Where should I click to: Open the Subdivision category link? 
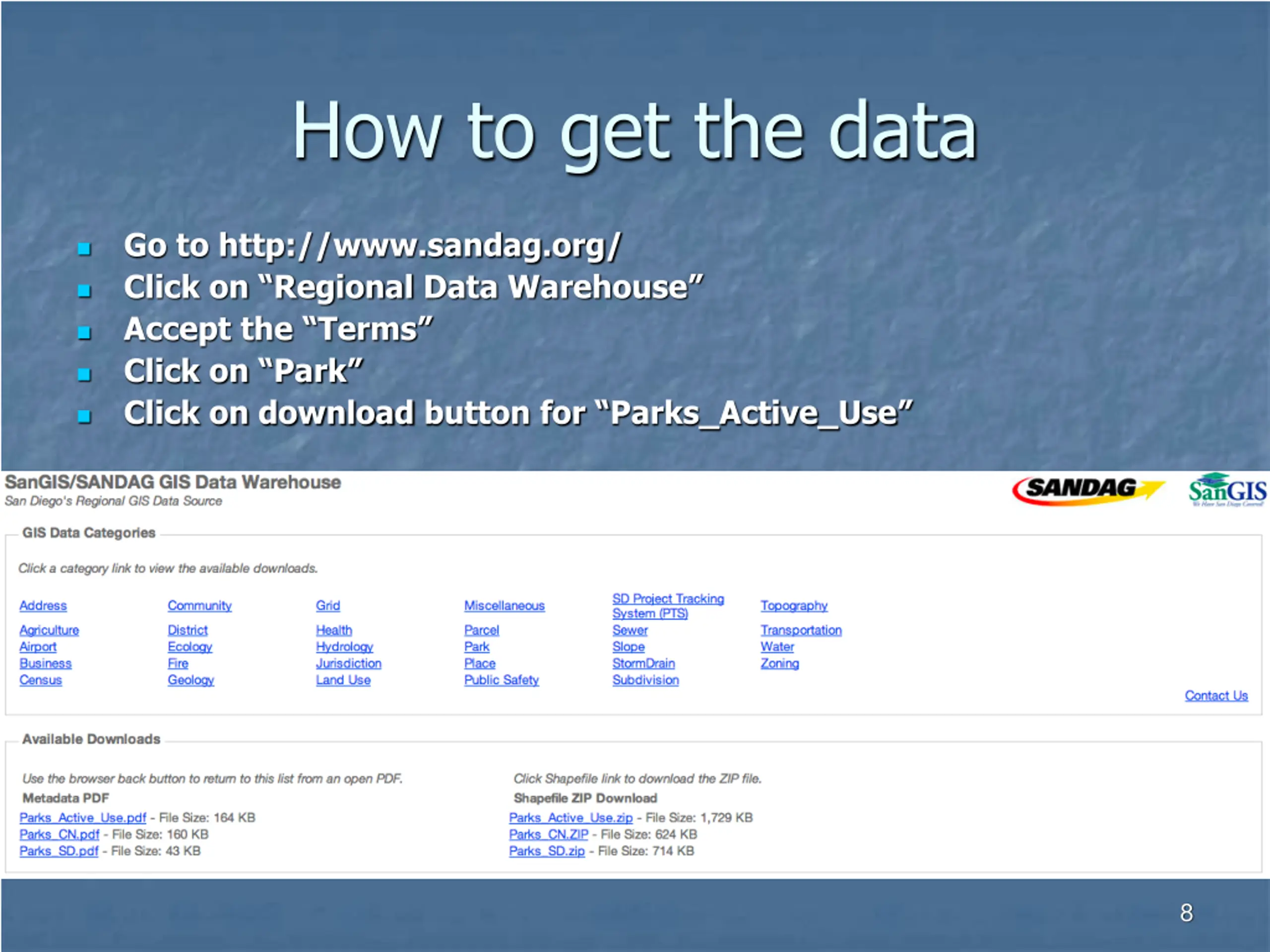[646, 680]
